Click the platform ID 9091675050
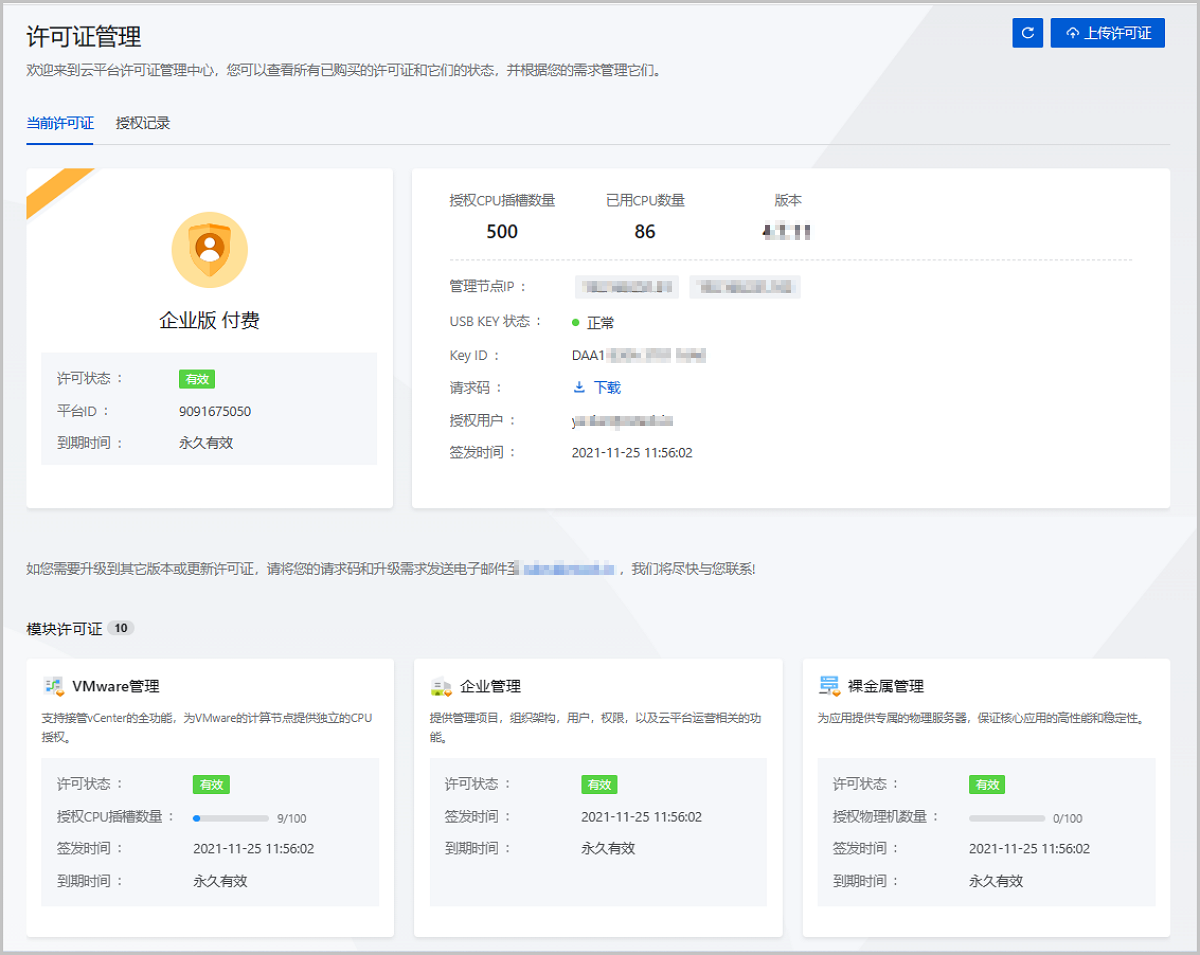Image resolution: width=1200 pixels, height=955 pixels. click(x=215, y=411)
